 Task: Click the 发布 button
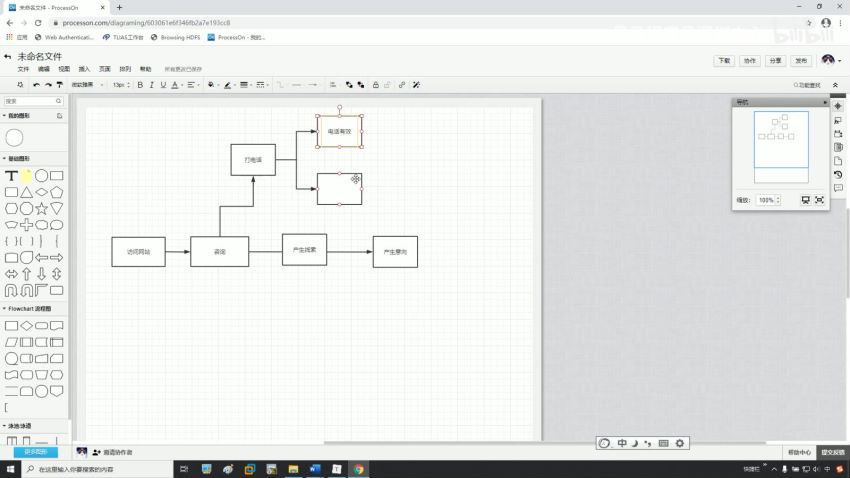[x=801, y=61]
